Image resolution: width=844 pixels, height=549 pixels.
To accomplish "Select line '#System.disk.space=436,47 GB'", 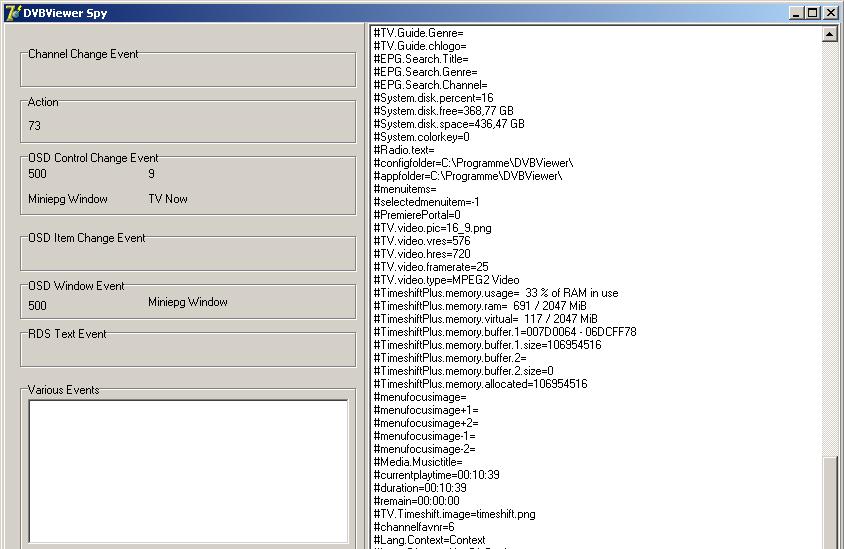I will point(449,124).
